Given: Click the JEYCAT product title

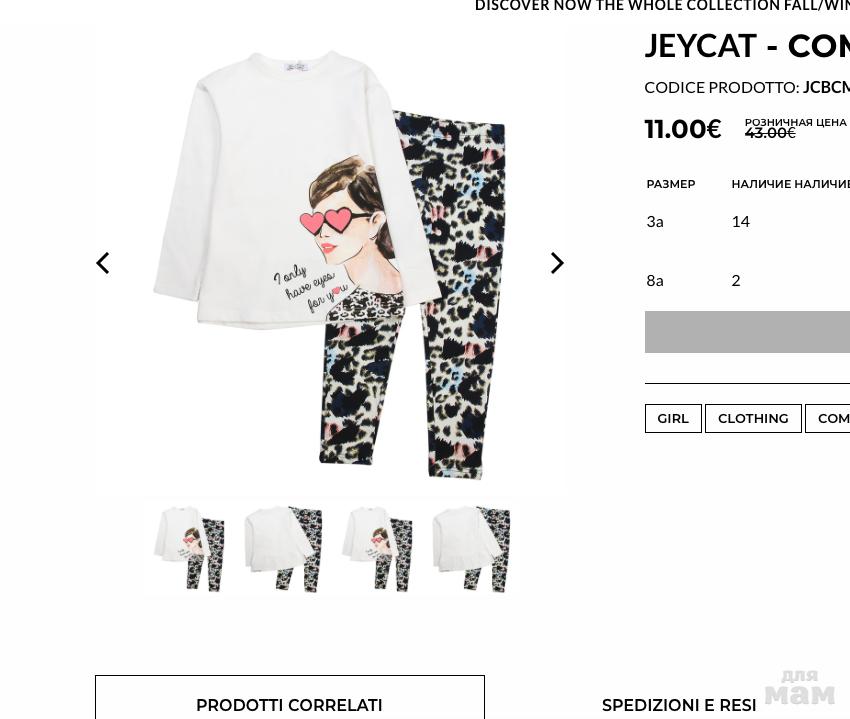Looking at the screenshot, I should 747,46.
